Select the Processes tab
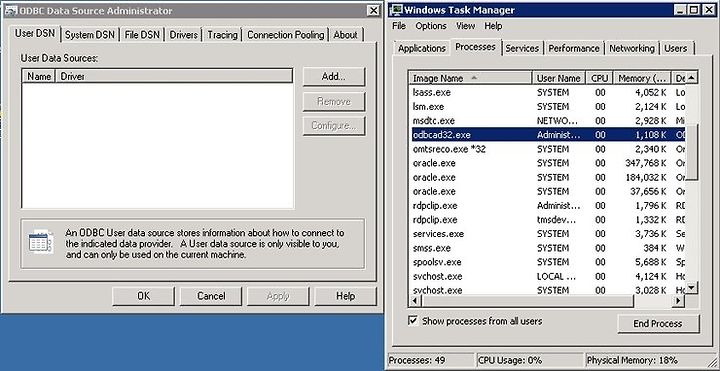Screen dimensions: 720x371 pos(475,47)
